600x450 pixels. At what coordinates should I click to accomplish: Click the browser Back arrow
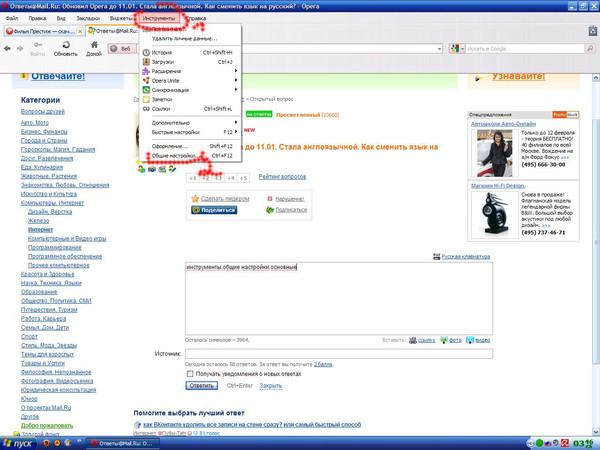click(x=7, y=49)
